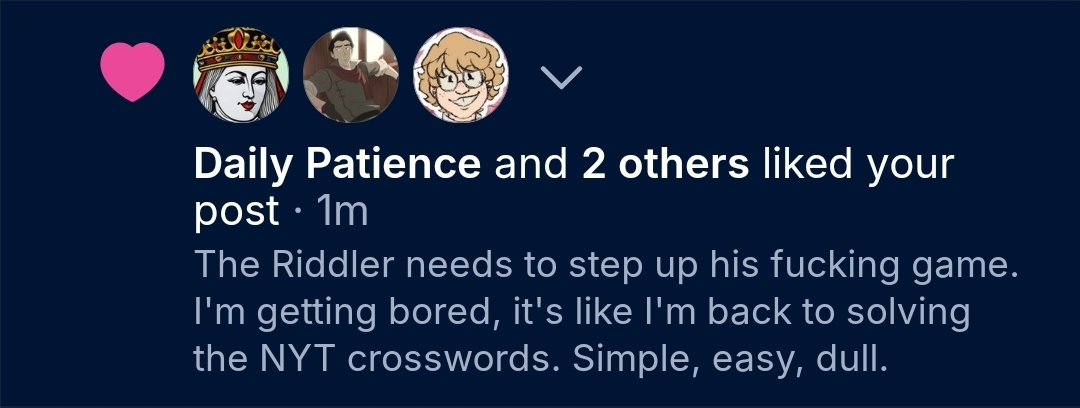Screen dimensions: 1080x408
Task: Open the queen playing card avatar
Action: coord(241,72)
